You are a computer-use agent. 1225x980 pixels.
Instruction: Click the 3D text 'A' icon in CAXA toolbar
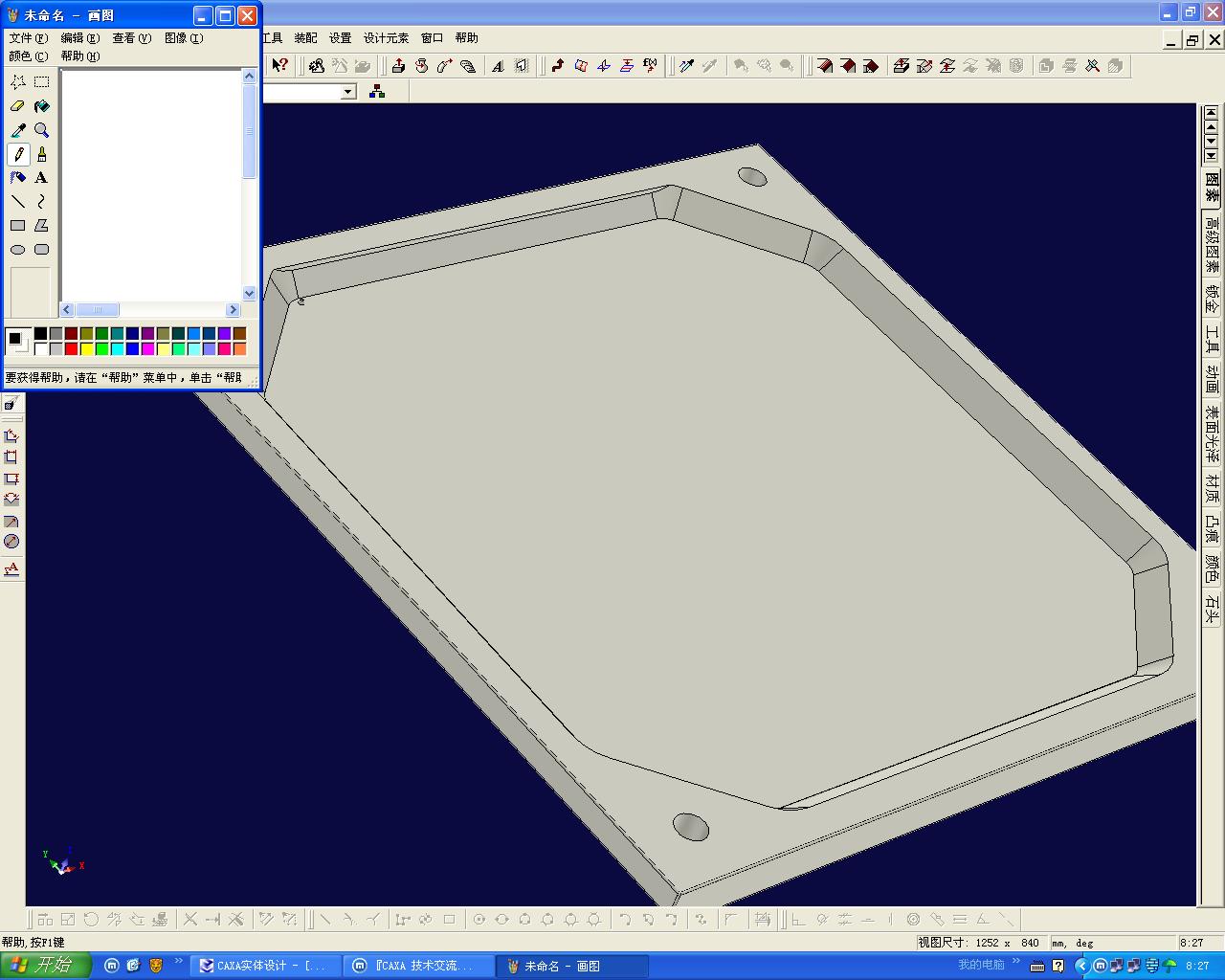(498, 65)
